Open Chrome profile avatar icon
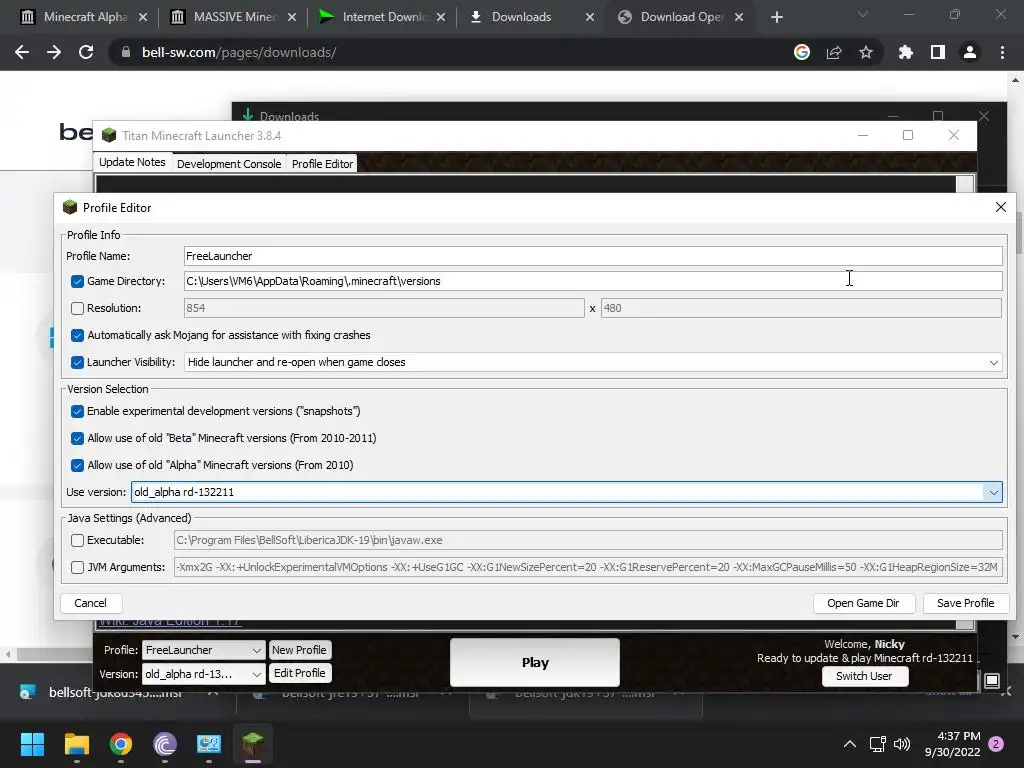The image size is (1024, 768). [x=970, y=52]
